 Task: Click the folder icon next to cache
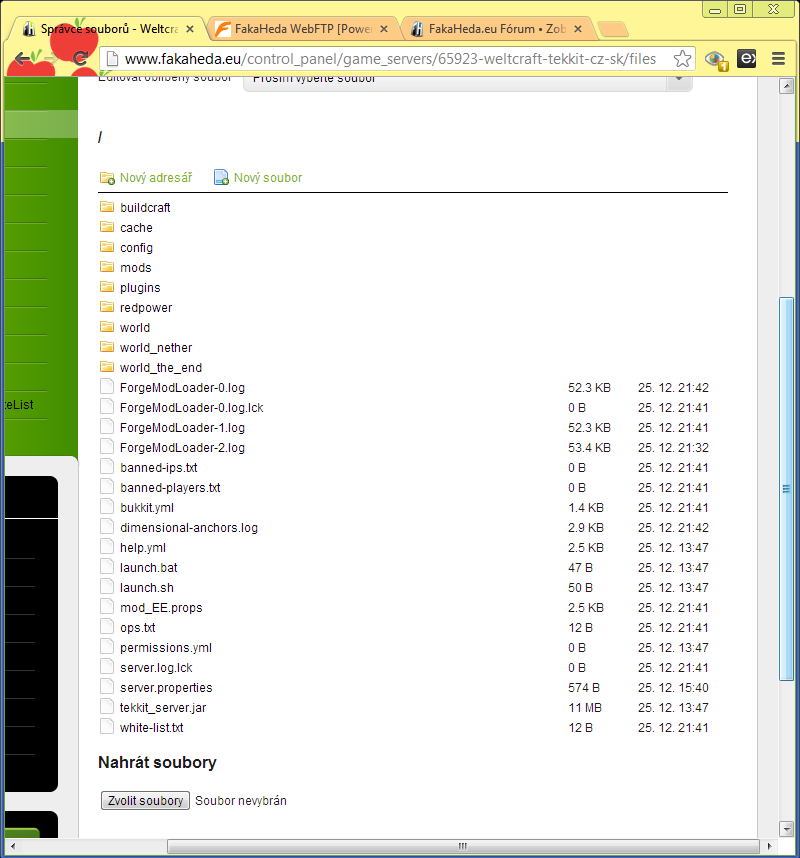click(x=107, y=227)
